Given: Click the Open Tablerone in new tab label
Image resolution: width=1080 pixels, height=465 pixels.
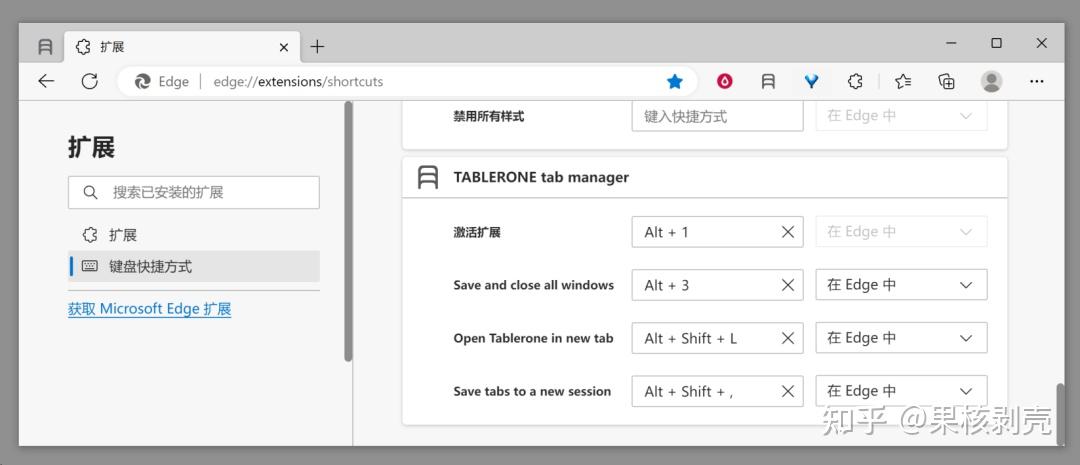Looking at the screenshot, I should [533, 338].
